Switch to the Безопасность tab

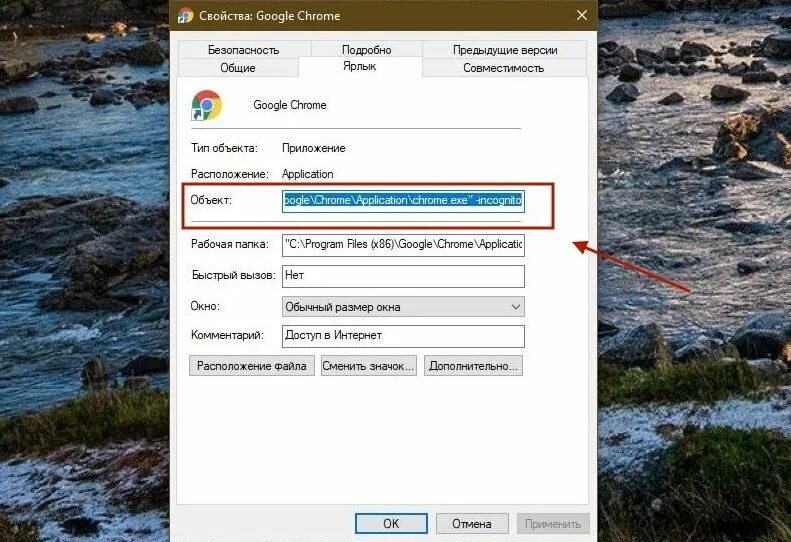click(243, 49)
